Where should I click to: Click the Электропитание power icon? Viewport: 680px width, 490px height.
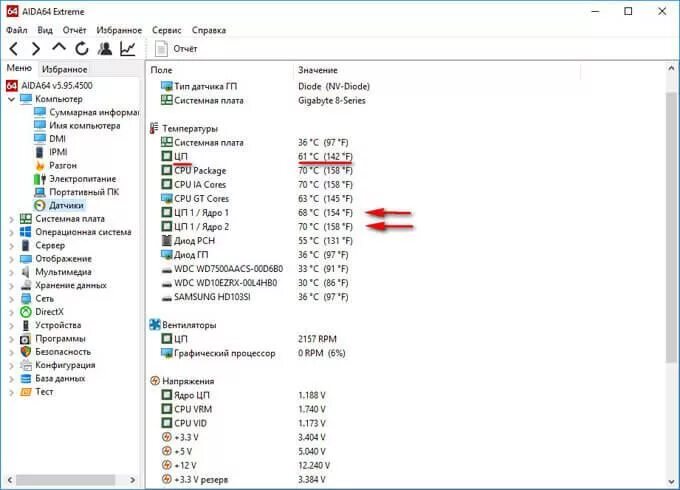pos(40,179)
